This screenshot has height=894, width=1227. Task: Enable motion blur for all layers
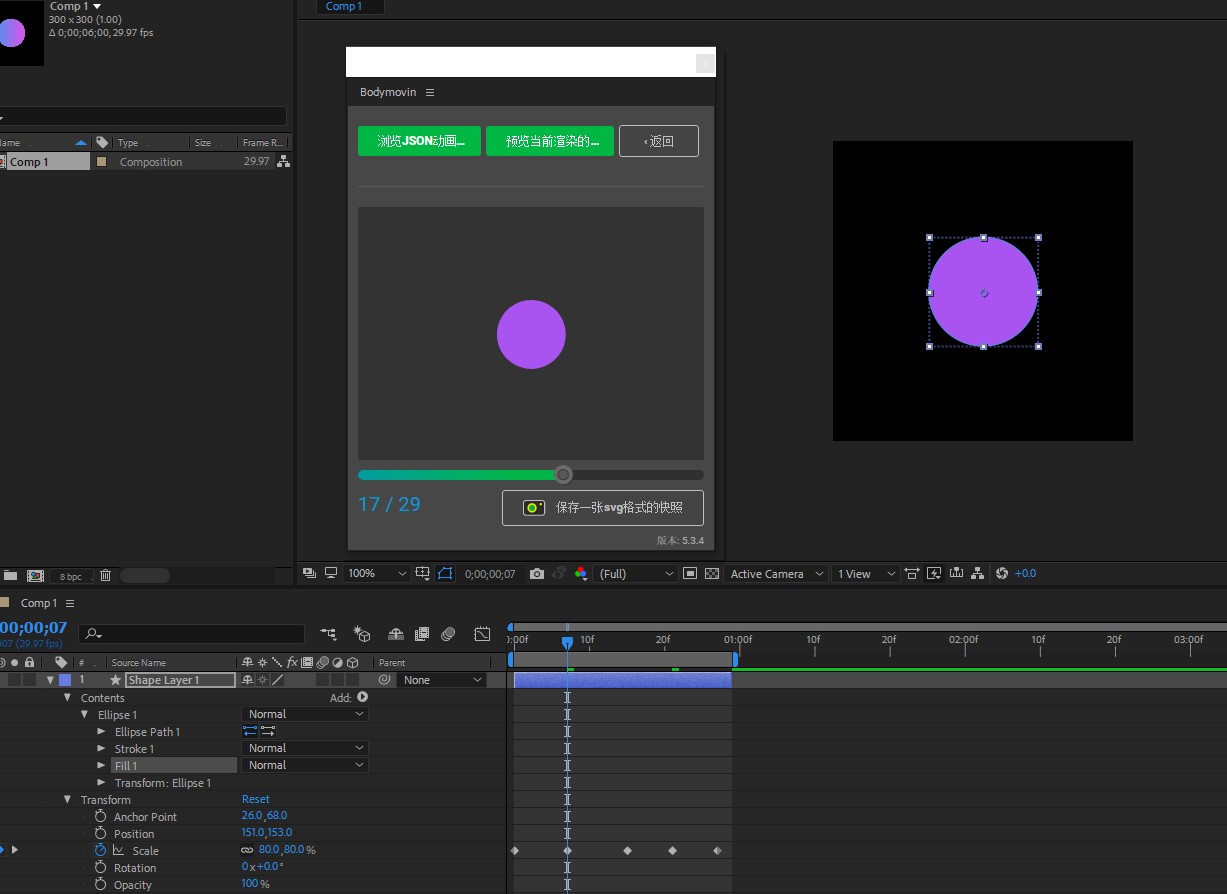pos(448,633)
